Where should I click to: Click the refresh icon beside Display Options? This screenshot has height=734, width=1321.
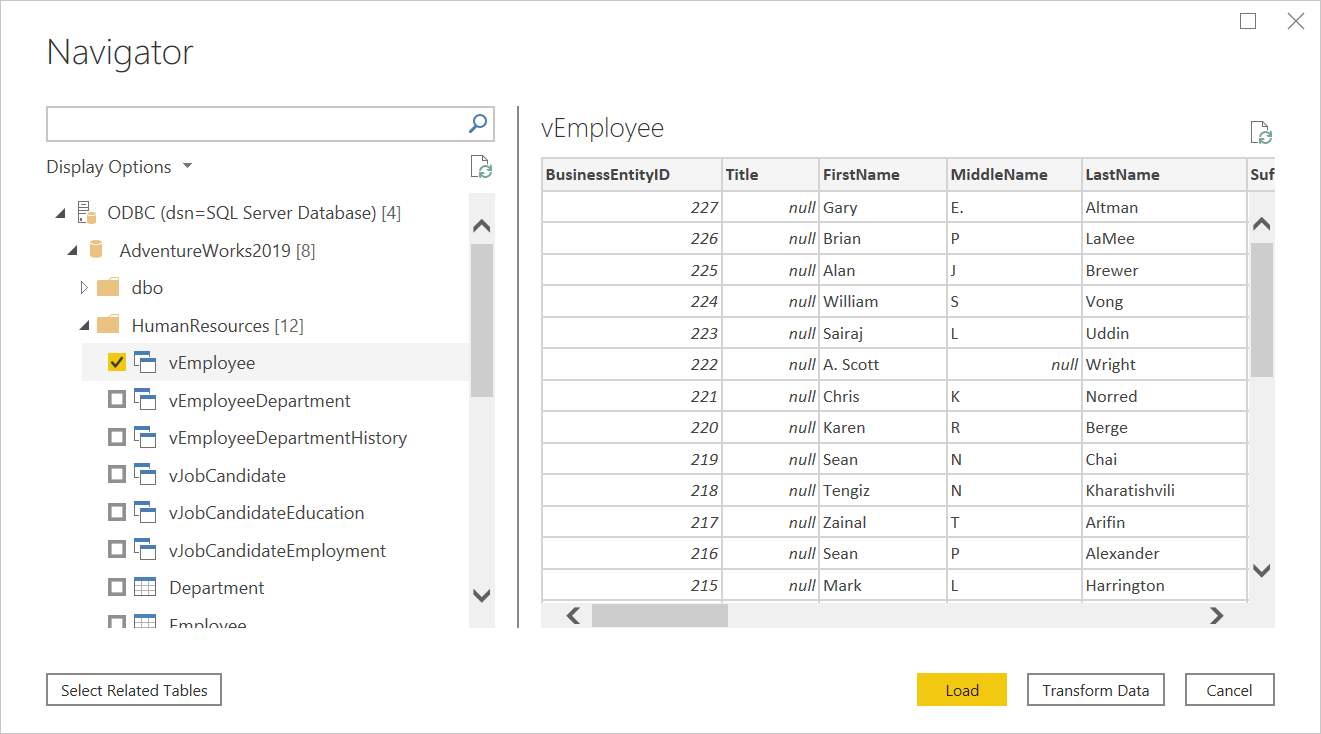[x=482, y=168]
